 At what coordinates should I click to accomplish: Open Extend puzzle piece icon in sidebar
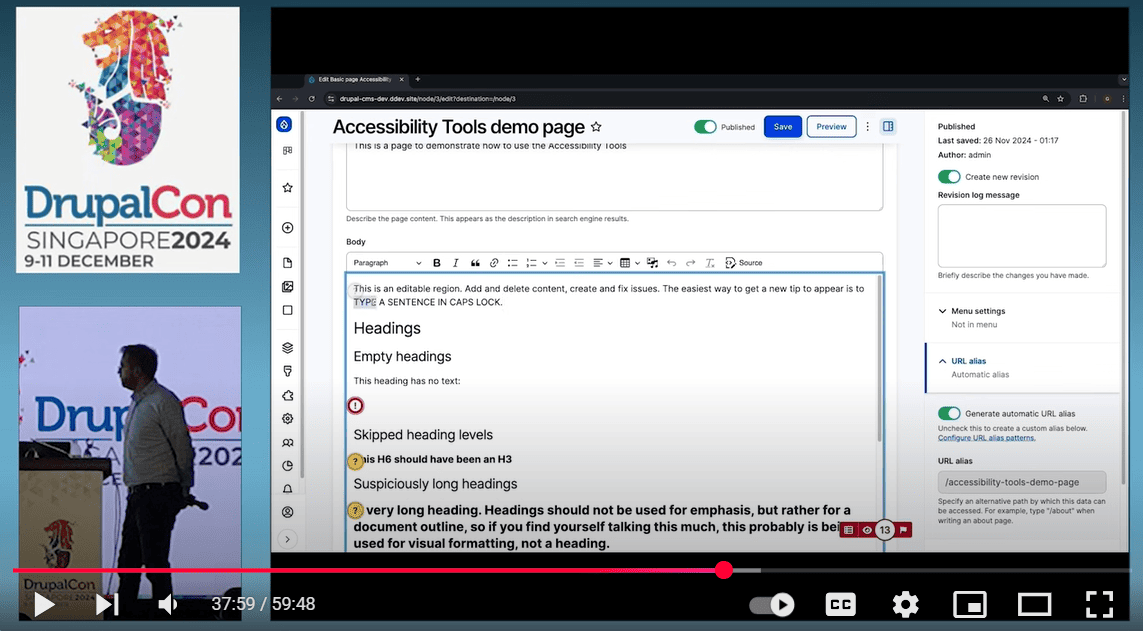287,396
